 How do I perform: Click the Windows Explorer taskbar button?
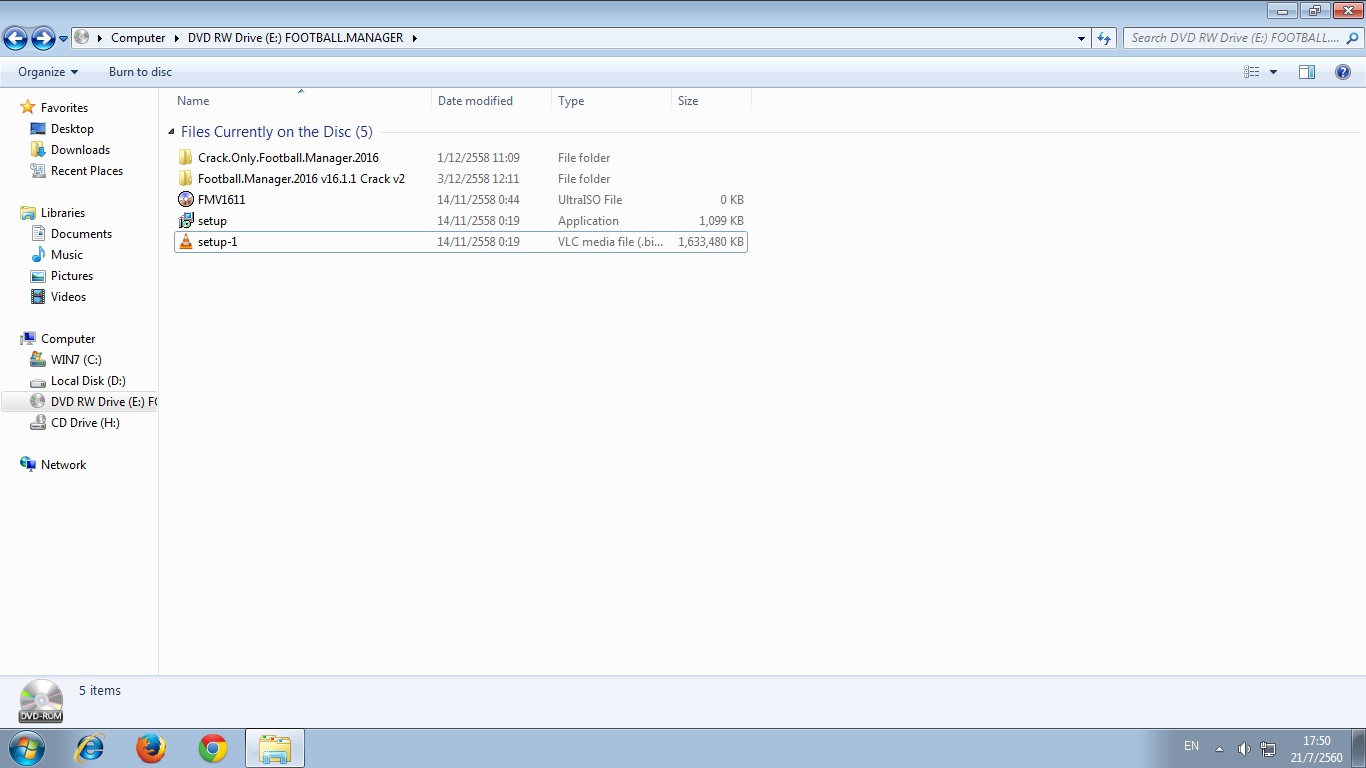coord(275,748)
